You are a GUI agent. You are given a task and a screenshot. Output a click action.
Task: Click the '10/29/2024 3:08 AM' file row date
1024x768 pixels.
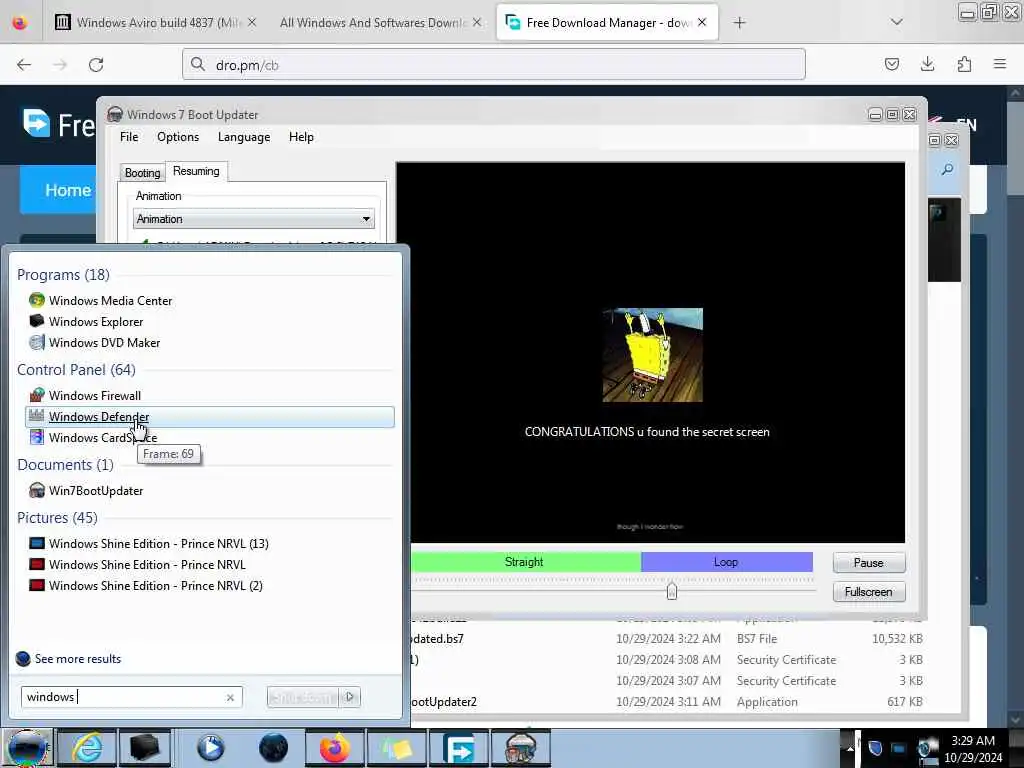668,660
